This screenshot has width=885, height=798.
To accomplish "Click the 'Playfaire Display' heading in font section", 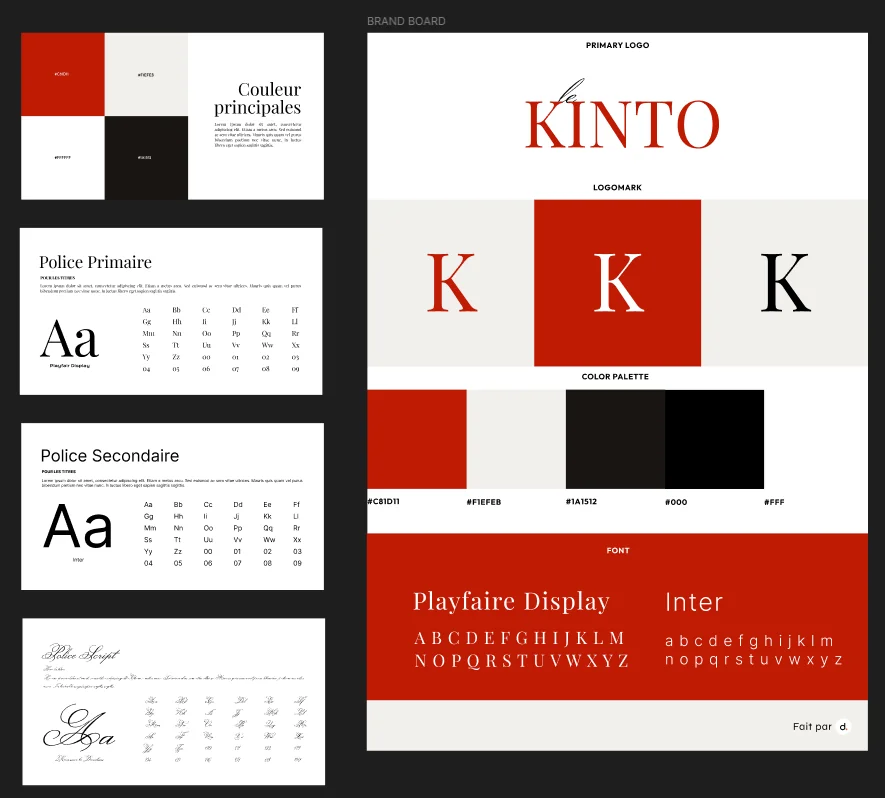I will tap(511, 601).
